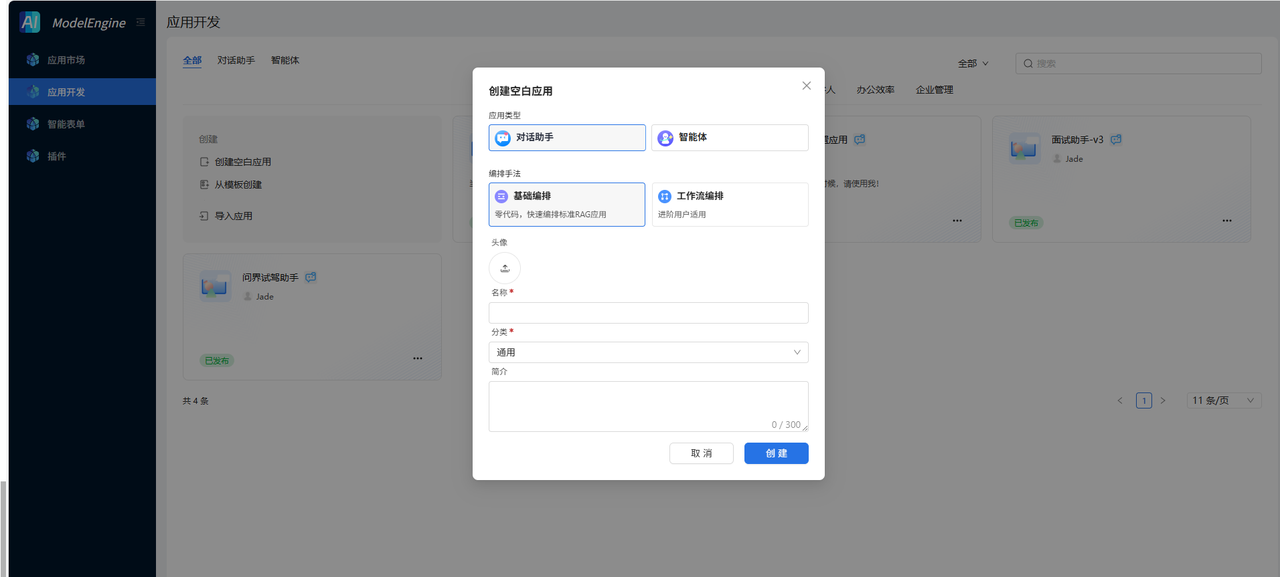Click 导入应用 in the create card
The width and height of the screenshot is (1280, 577).
pyautogui.click(x=226, y=215)
